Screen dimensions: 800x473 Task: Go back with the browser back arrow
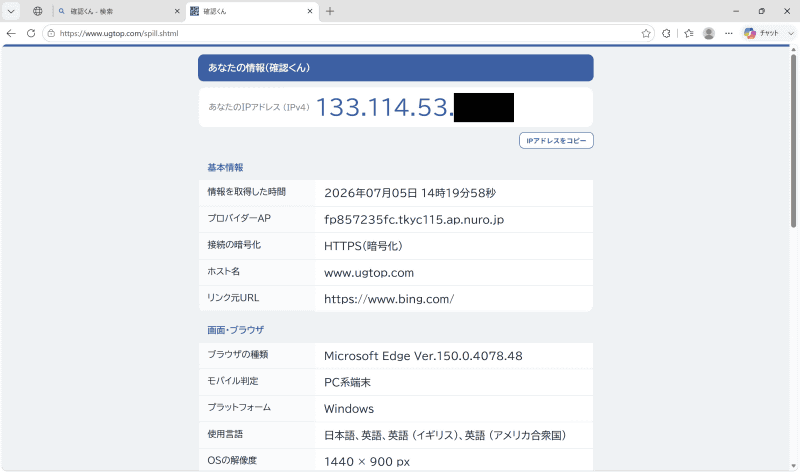click(x=11, y=33)
